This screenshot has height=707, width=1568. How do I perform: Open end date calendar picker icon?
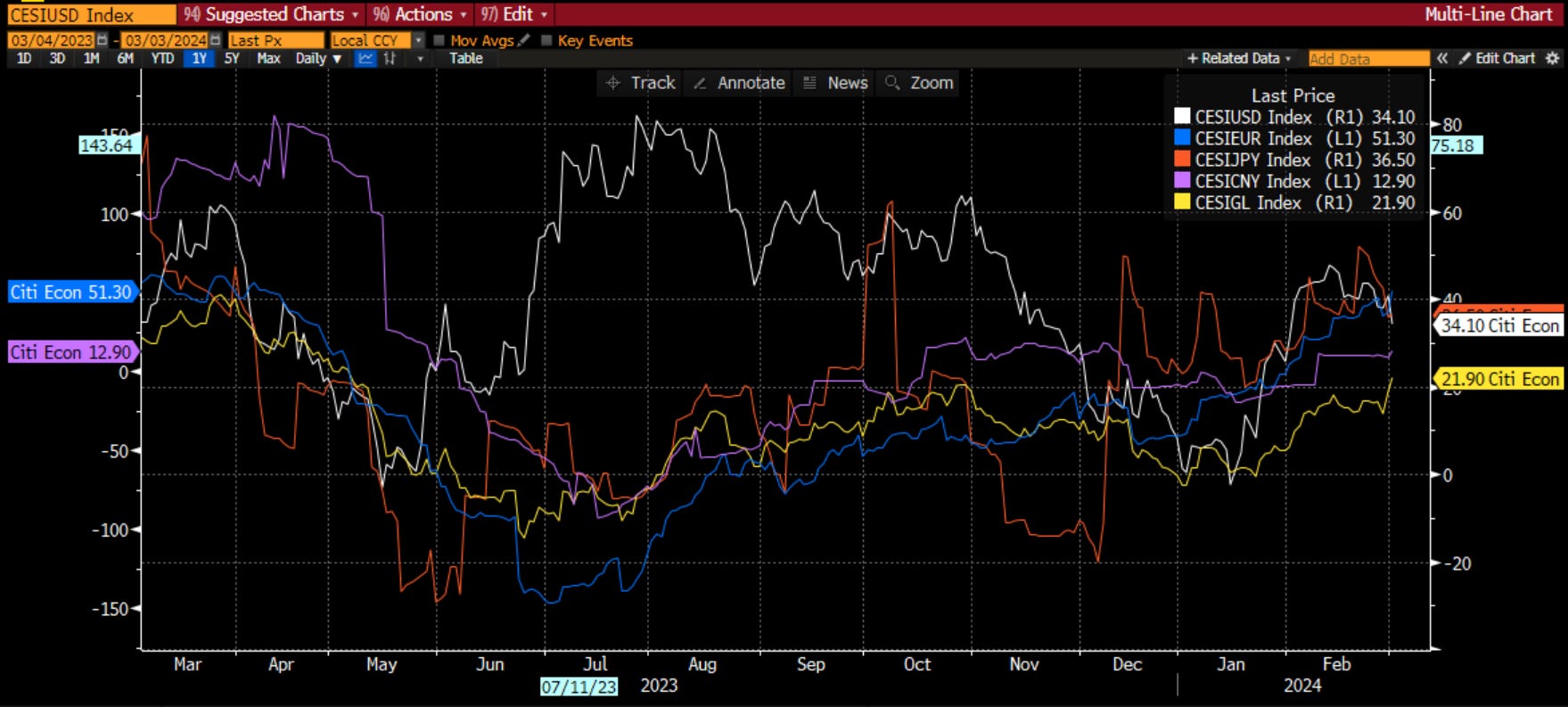pos(215,40)
